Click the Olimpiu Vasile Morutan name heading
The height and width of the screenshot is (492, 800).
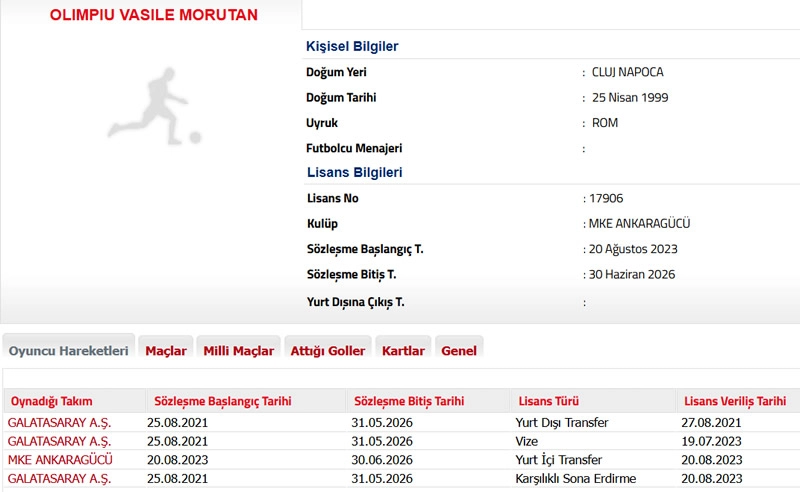point(154,15)
